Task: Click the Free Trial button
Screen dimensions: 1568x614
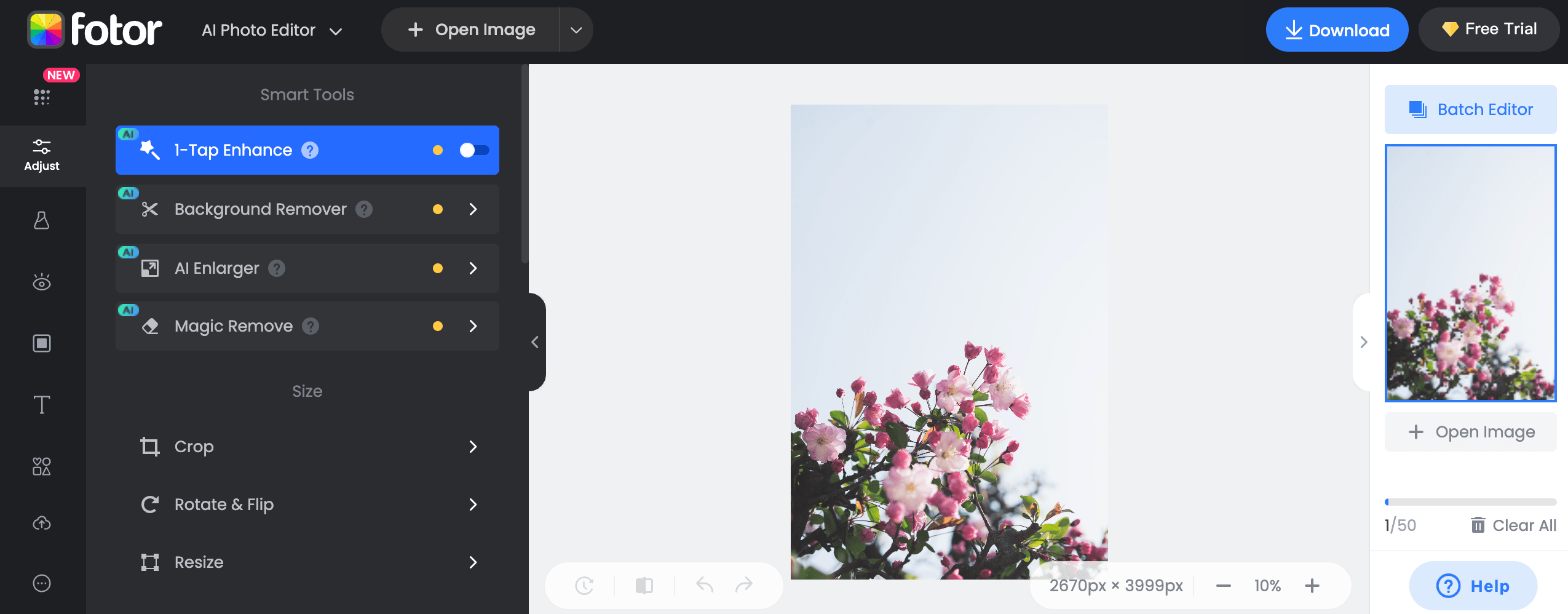Action: tap(1489, 29)
